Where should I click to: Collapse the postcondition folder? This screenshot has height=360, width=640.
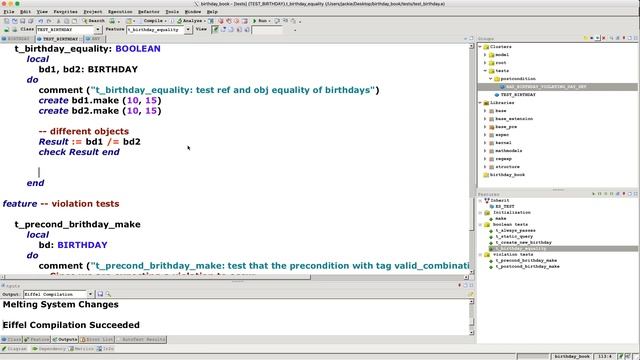pos(491,79)
